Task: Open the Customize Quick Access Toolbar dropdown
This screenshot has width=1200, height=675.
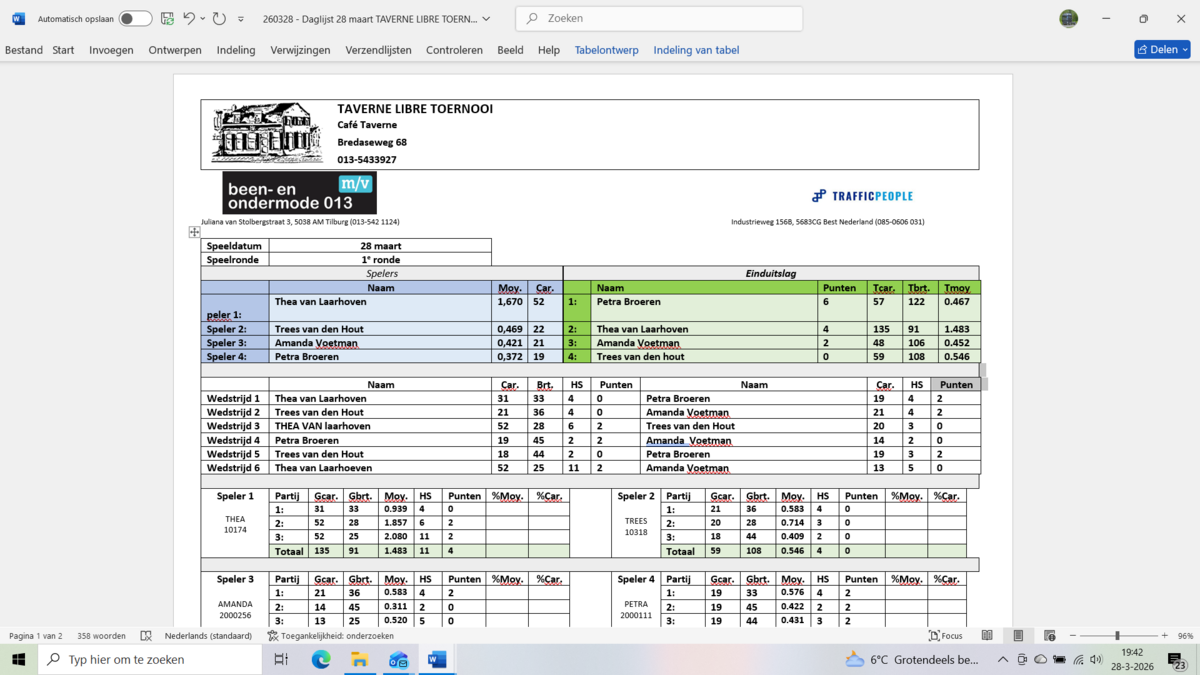Action: click(x=241, y=19)
